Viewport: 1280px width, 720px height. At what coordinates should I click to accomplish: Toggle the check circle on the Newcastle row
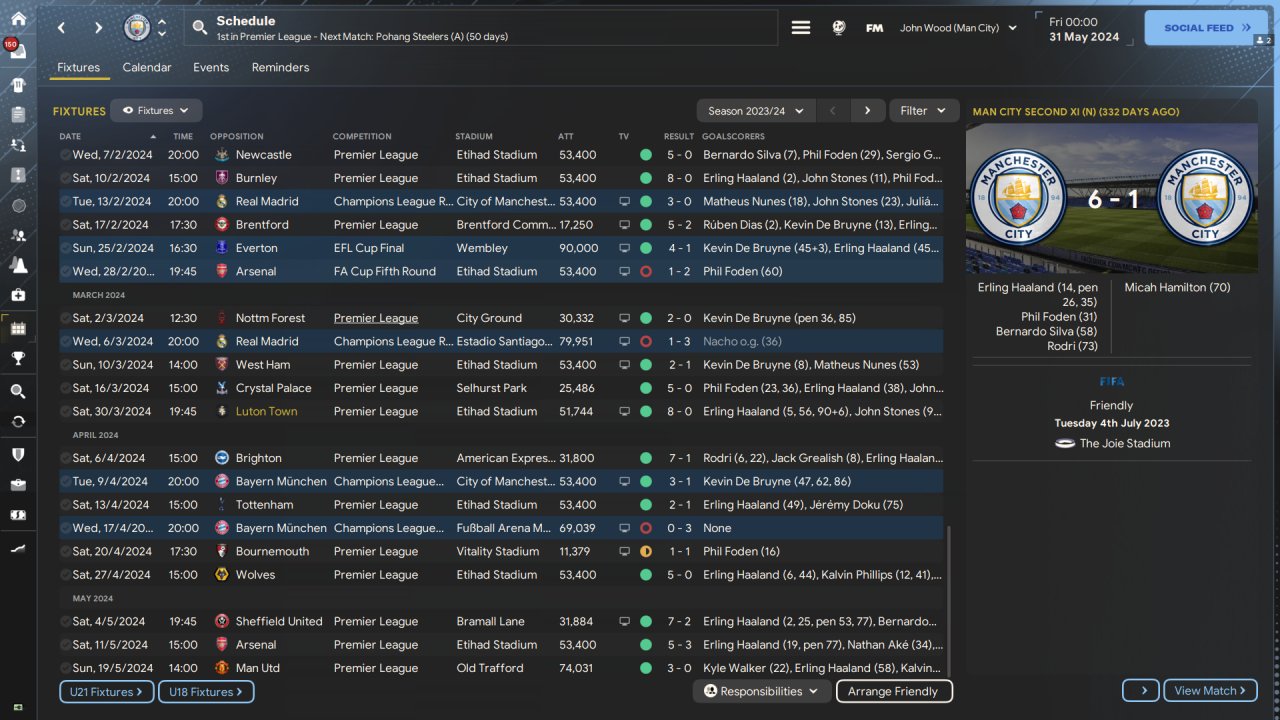[66, 155]
